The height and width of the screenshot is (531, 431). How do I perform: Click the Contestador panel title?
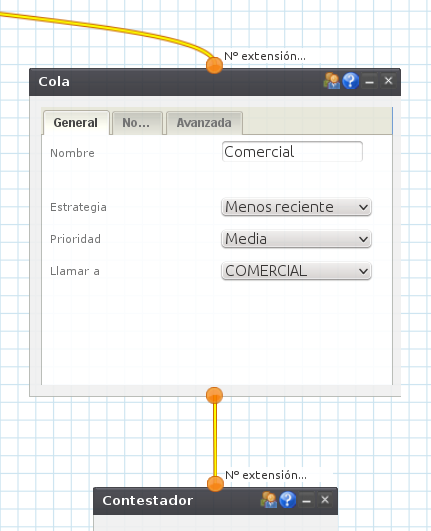coord(148,501)
